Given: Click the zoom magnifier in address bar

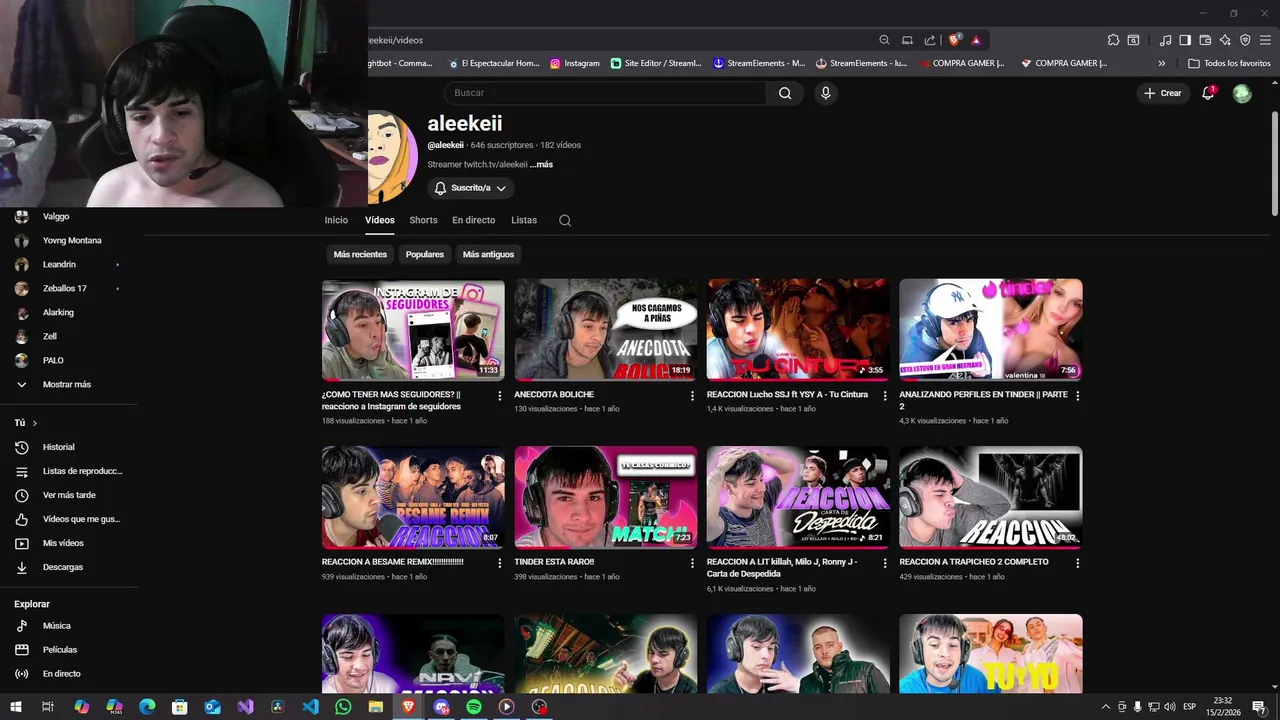Looking at the screenshot, I should (x=884, y=40).
